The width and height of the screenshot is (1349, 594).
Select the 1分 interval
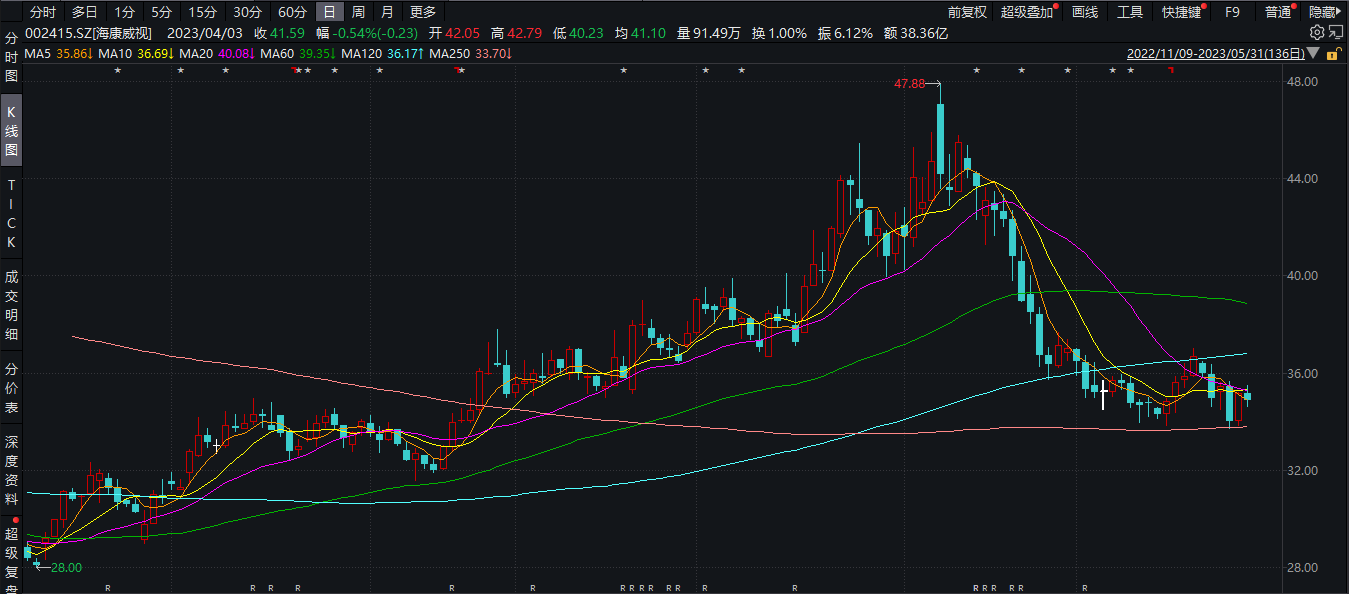tap(124, 12)
